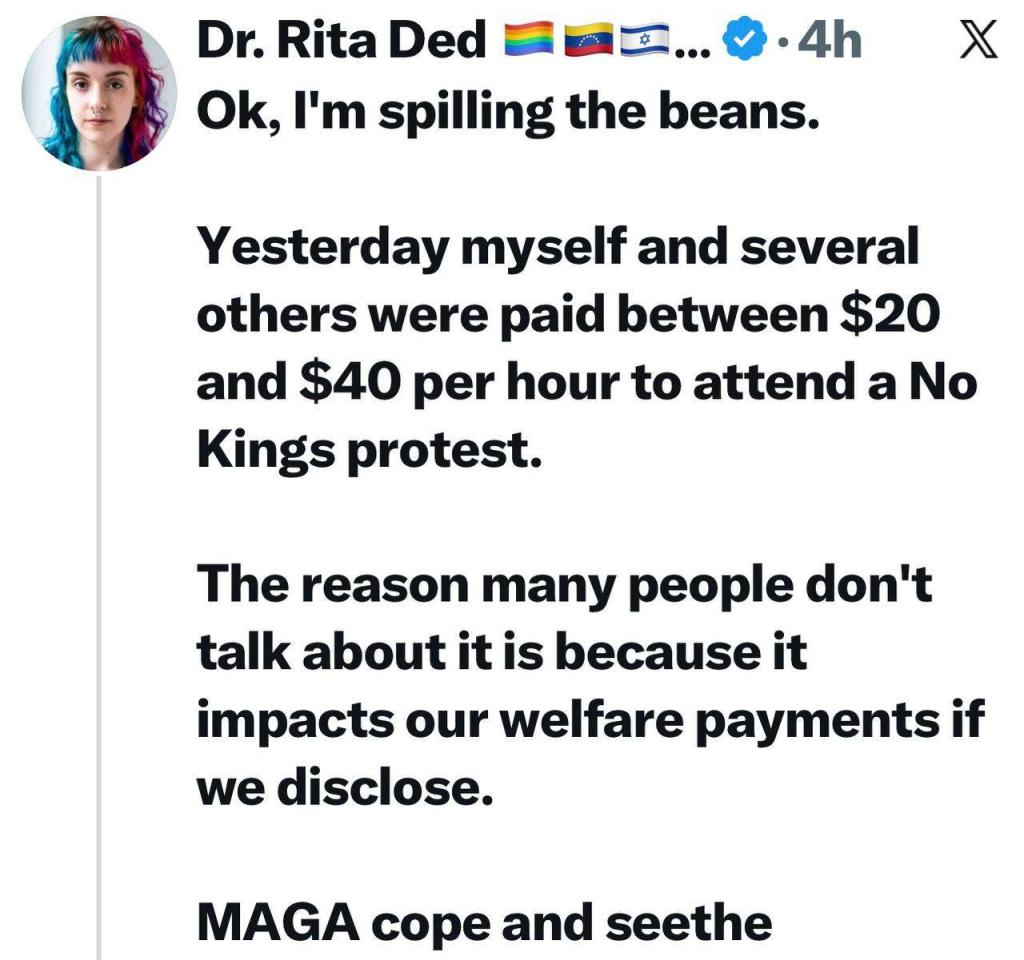
Task: Click the words "we disclose."
Action: 344,789
